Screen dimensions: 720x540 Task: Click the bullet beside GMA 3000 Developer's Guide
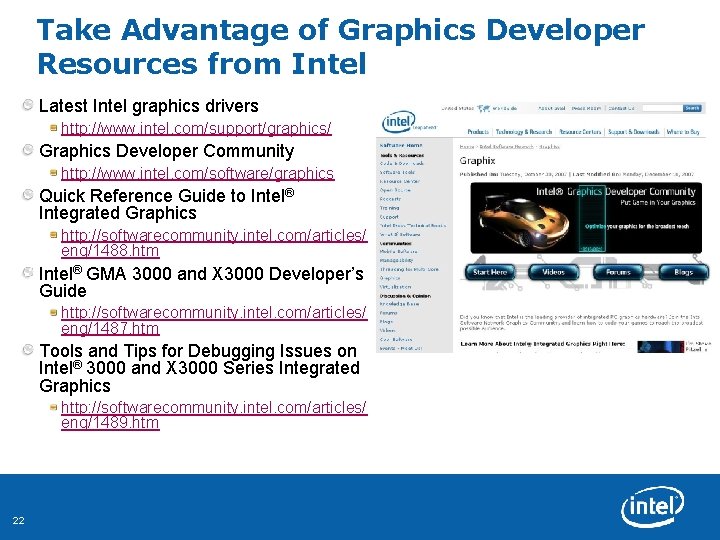(28, 273)
